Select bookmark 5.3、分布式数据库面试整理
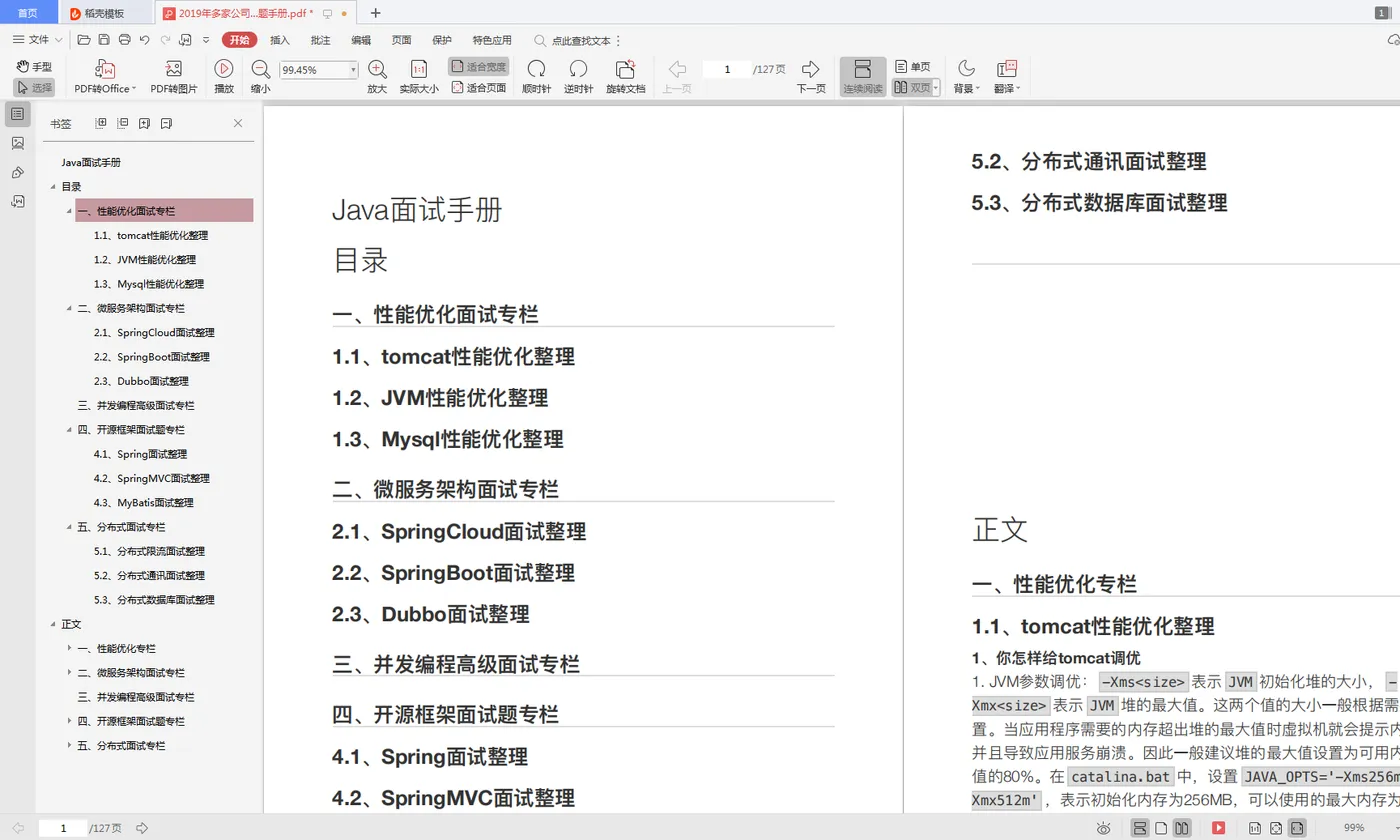The image size is (1400, 840). pos(154,600)
